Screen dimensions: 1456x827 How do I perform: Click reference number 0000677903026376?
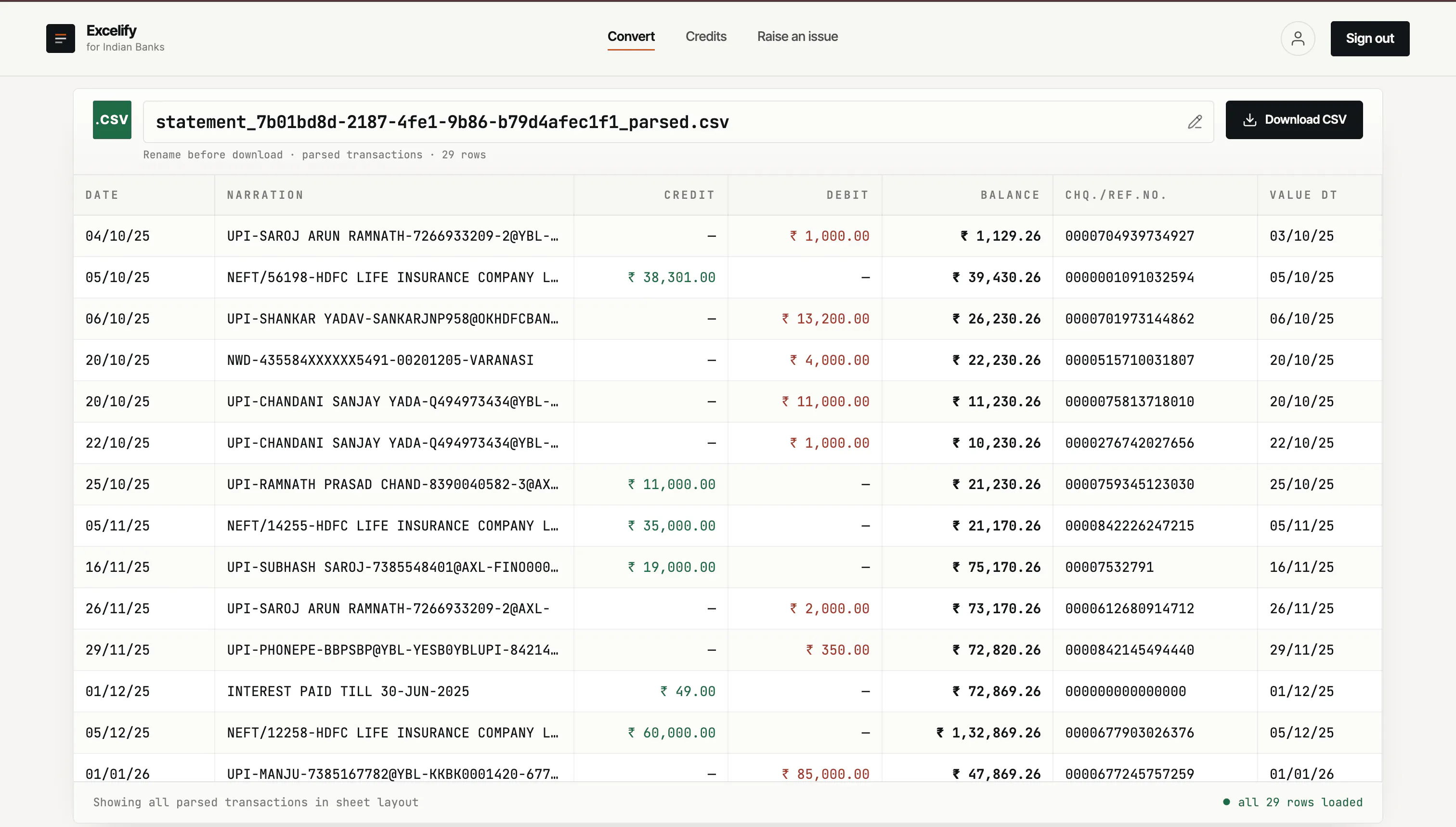pyautogui.click(x=1130, y=733)
